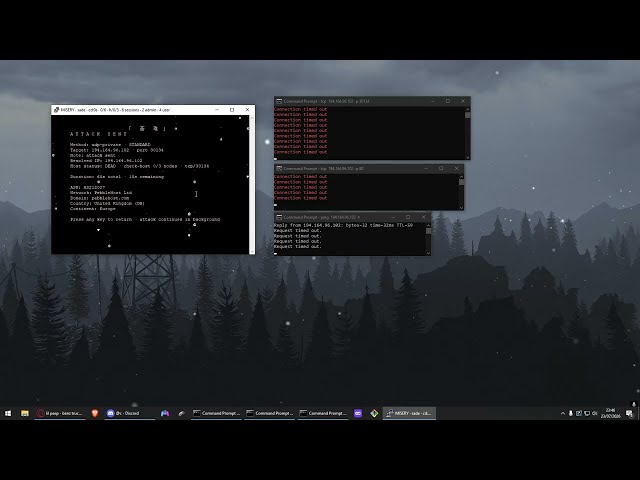Close the MISERY terminal window

[247, 110]
